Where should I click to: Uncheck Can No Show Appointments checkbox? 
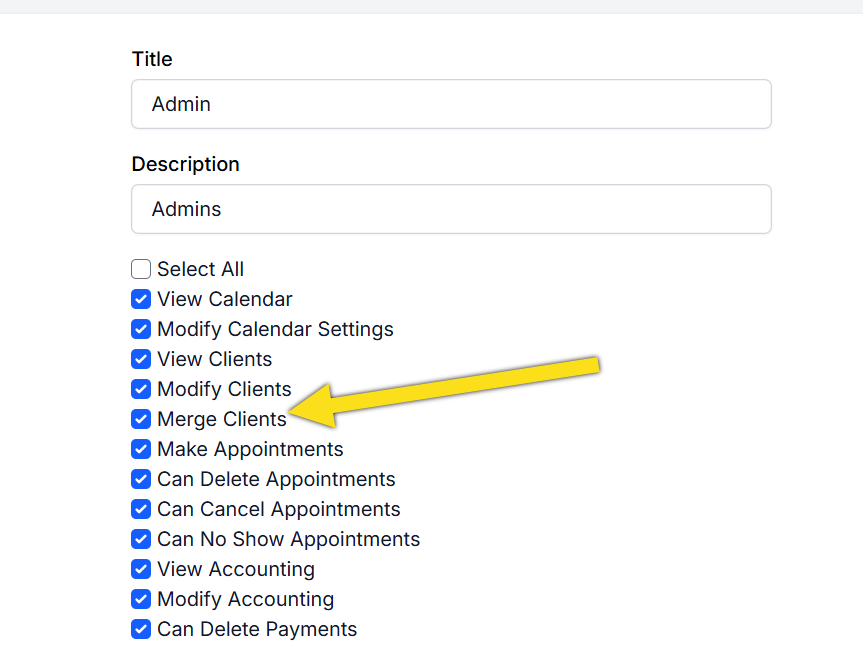[141, 539]
